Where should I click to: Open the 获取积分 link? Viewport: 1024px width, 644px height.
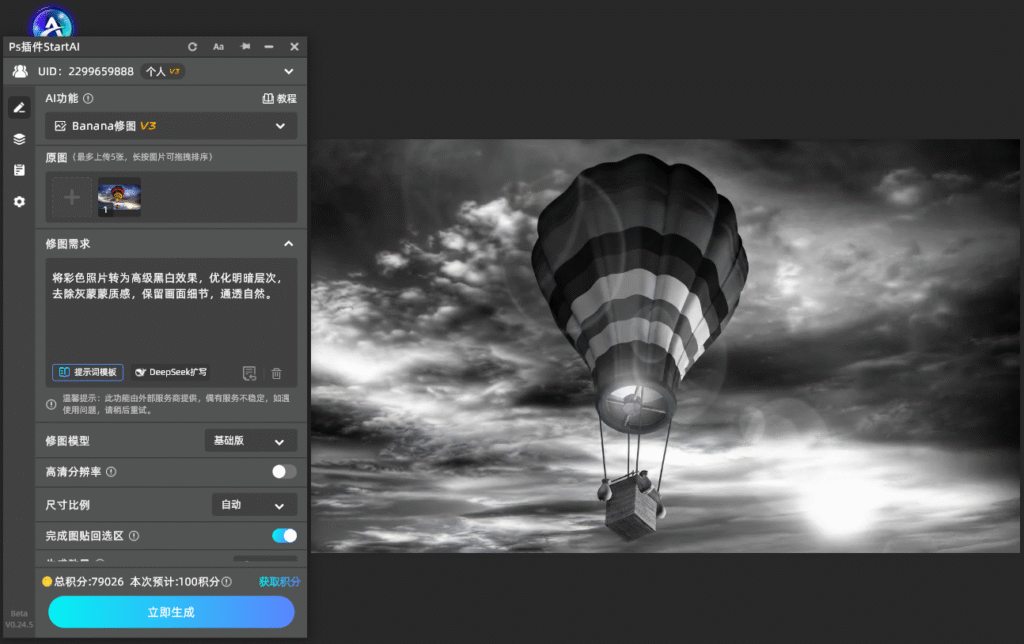(x=280, y=581)
